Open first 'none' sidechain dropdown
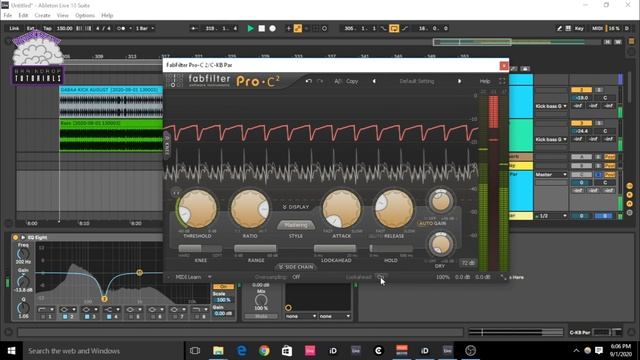Viewport: 640px width, 360px height. click(x=301, y=316)
